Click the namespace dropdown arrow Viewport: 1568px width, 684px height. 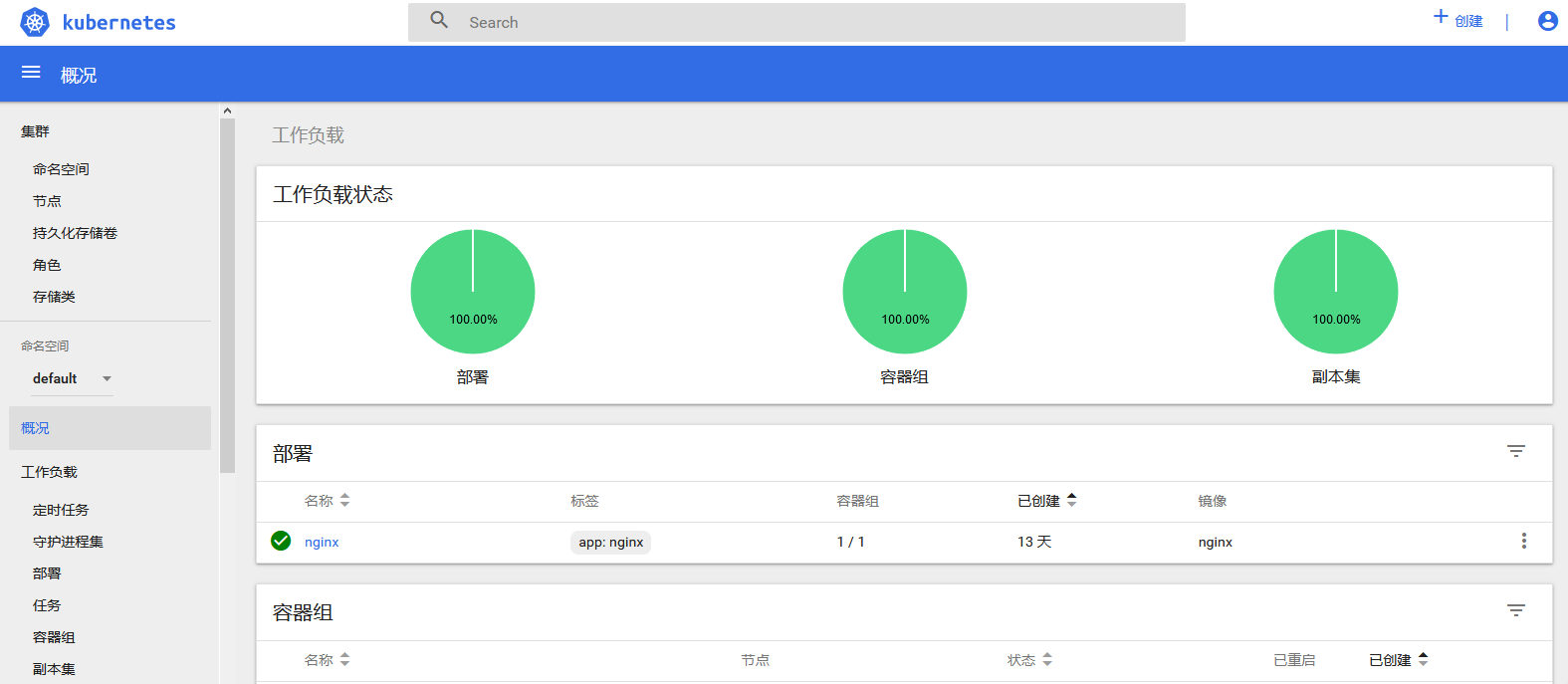[x=107, y=378]
